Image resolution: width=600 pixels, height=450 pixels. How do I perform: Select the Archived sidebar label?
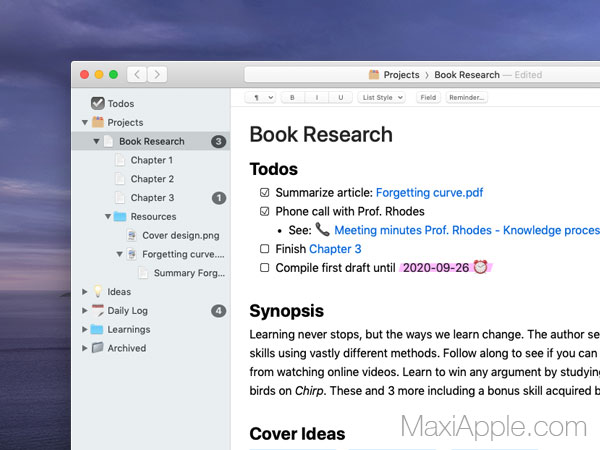click(x=127, y=348)
